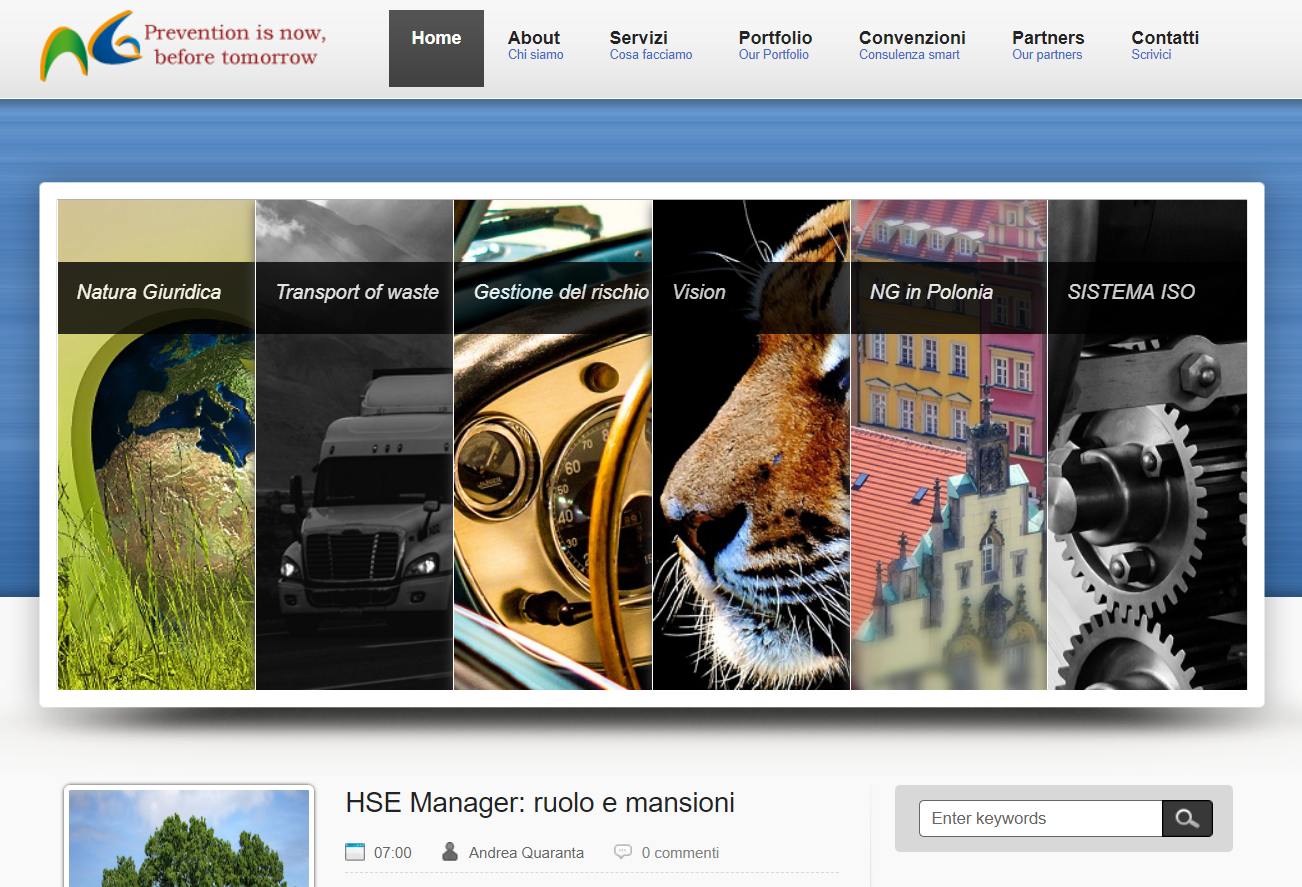The image size is (1302, 887).
Task: Click the Enter keywords search field
Action: 1040,818
